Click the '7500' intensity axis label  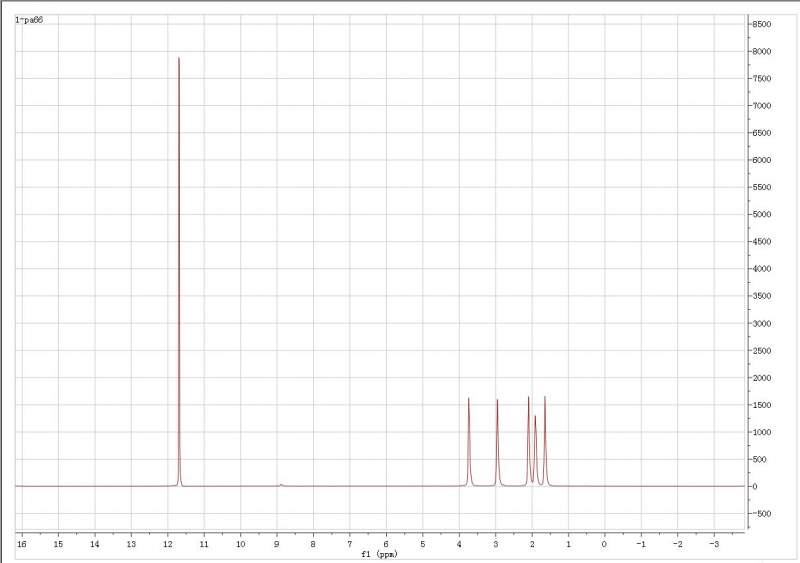click(x=762, y=79)
